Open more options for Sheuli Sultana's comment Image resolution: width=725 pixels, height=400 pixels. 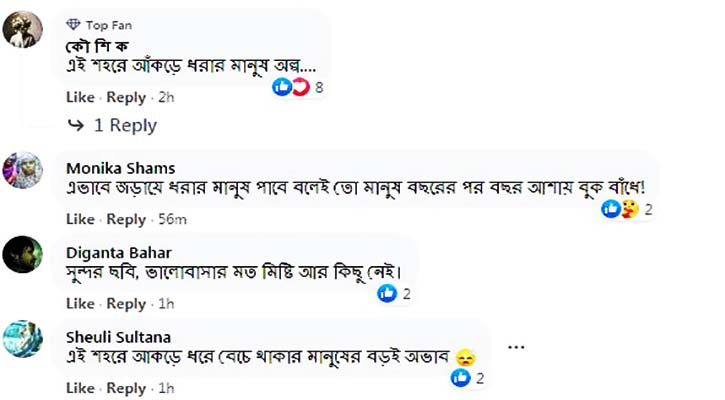point(516,347)
